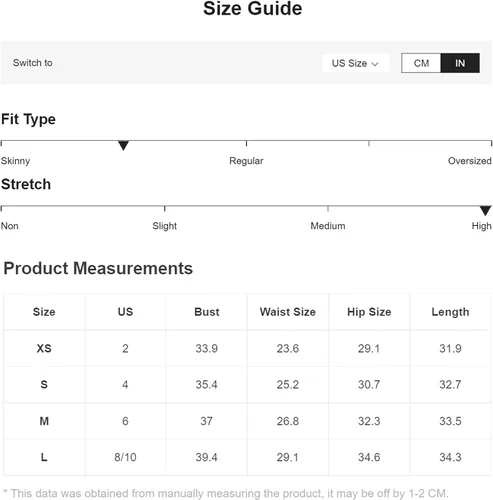Click bust value 33.9

[x=207, y=349]
